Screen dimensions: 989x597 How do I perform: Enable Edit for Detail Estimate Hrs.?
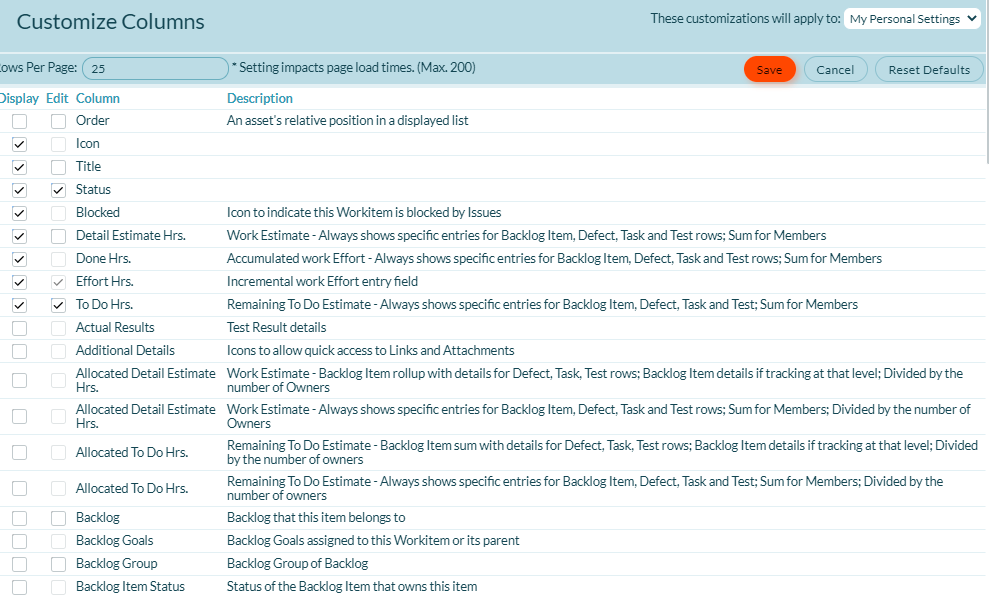(58, 236)
